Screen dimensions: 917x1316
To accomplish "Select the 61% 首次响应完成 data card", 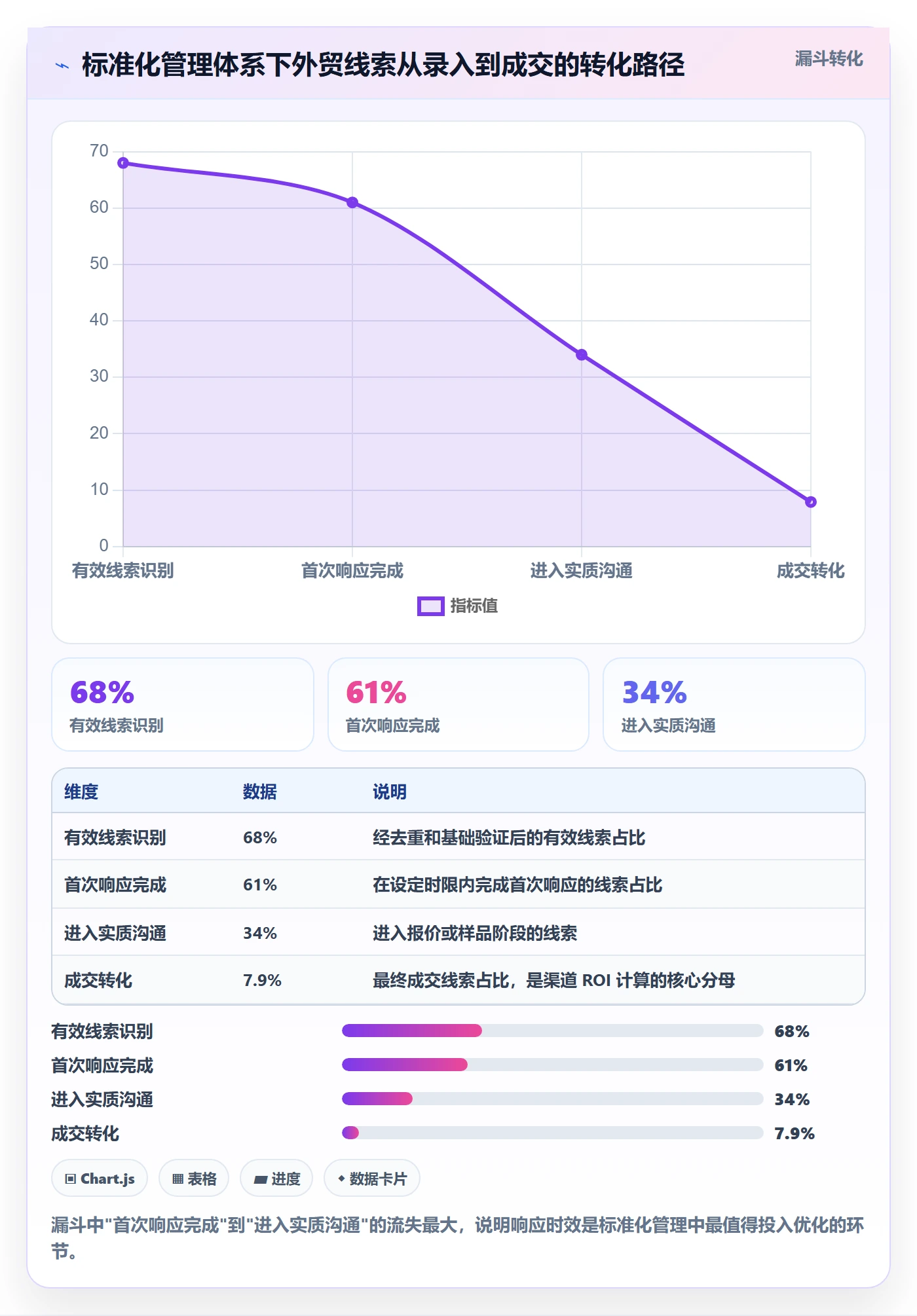I will click(x=458, y=704).
